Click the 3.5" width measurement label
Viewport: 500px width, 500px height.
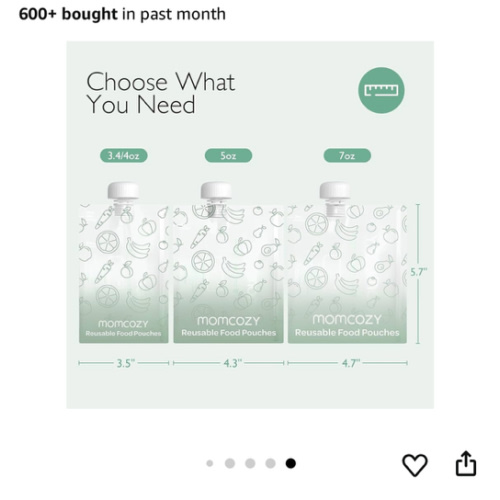[x=126, y=363]
